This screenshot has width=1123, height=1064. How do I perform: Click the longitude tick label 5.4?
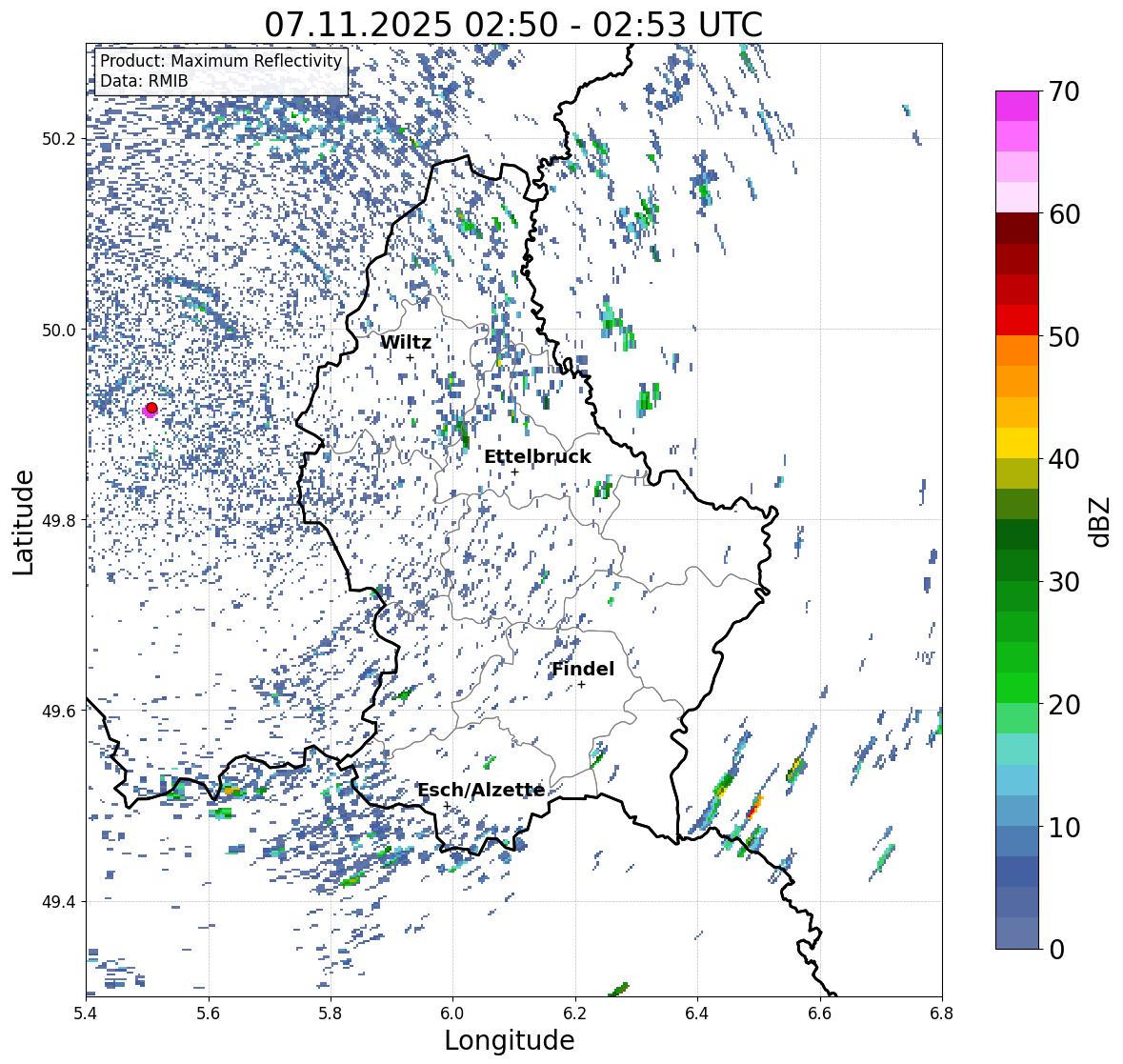click(87, 1014)
